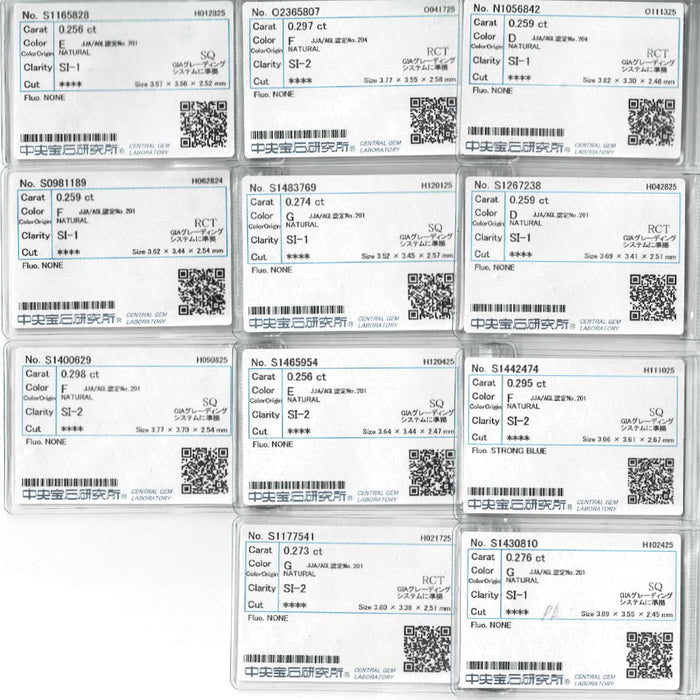Click the SQ shape label on card S1400629

click(x=209, y=402)
